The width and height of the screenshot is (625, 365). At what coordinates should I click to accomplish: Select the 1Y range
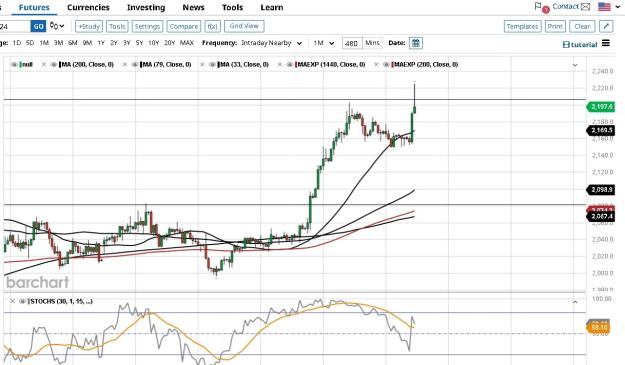point(101,43)
